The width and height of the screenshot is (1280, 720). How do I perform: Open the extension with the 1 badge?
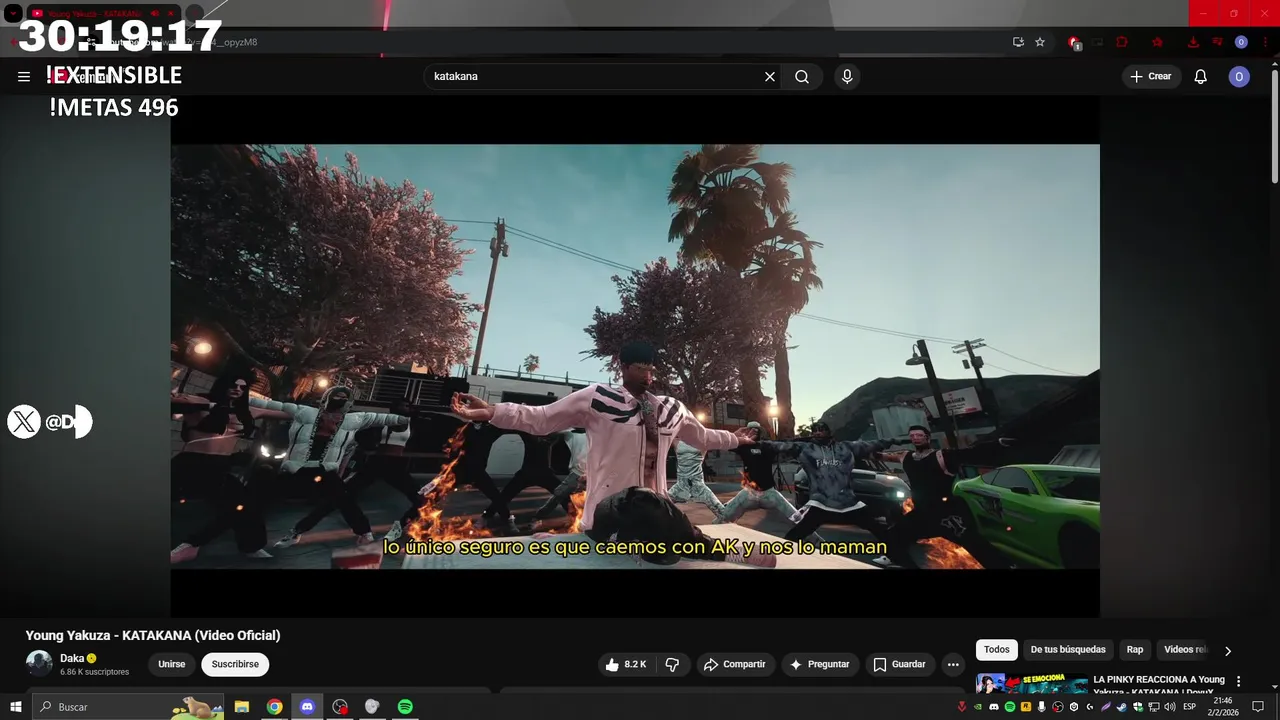click(x=1074, y=43)
